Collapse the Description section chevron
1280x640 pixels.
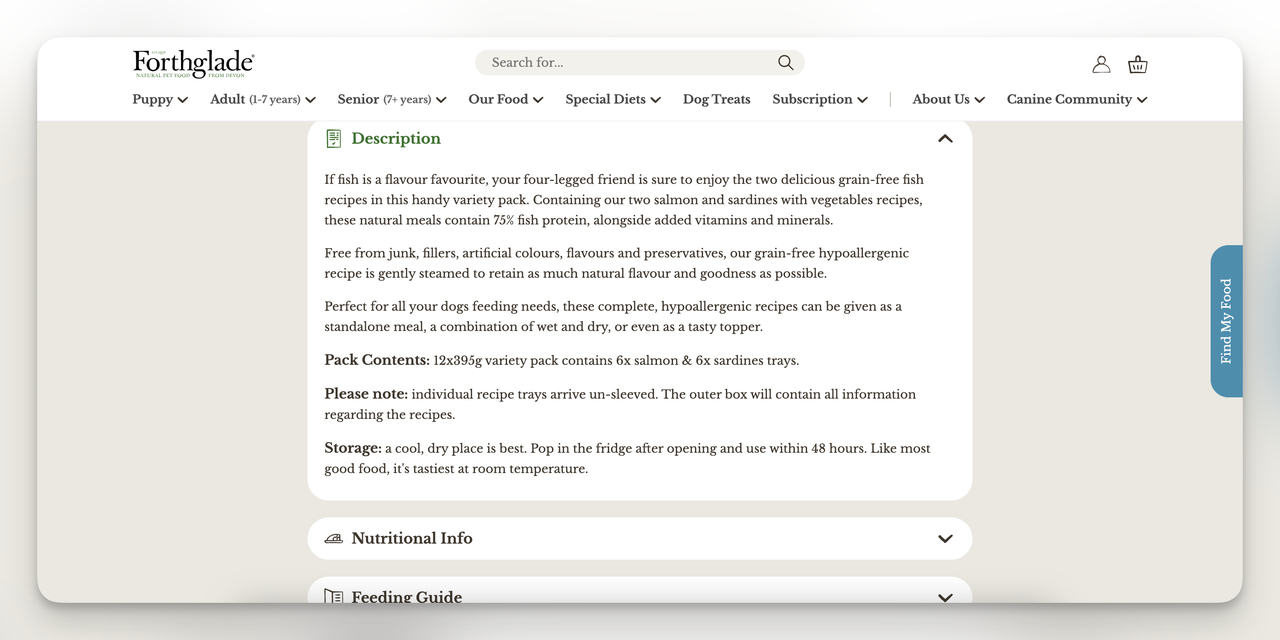(945, 139)
